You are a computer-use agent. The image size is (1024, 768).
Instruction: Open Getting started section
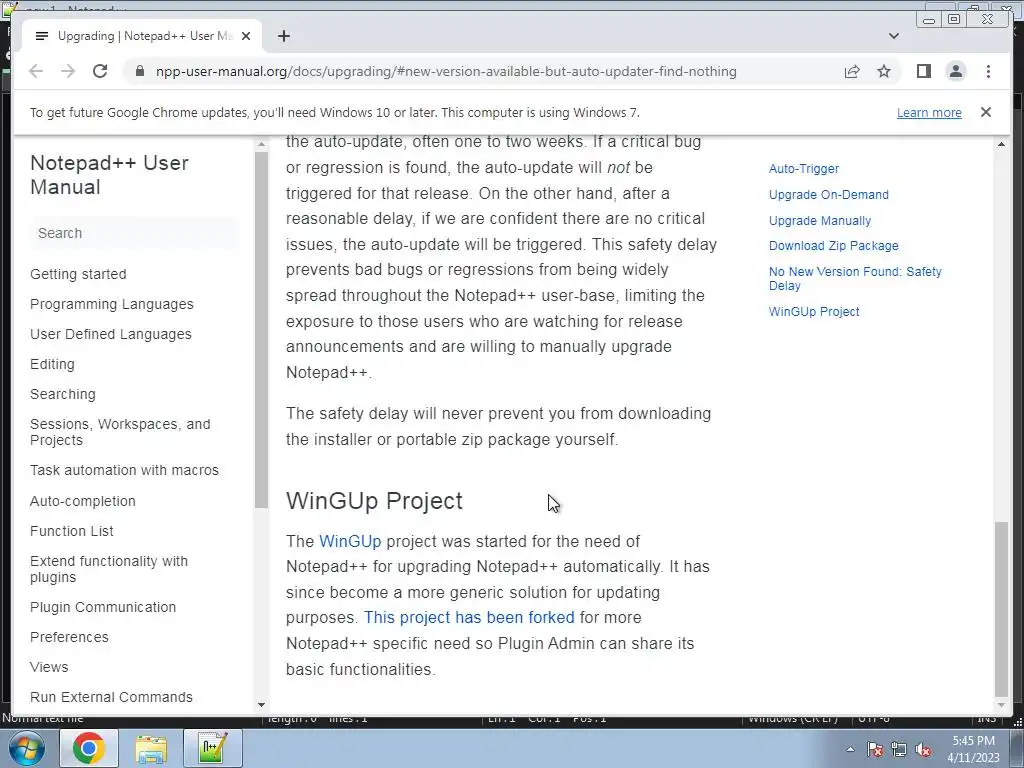click(x=78, y=274)
